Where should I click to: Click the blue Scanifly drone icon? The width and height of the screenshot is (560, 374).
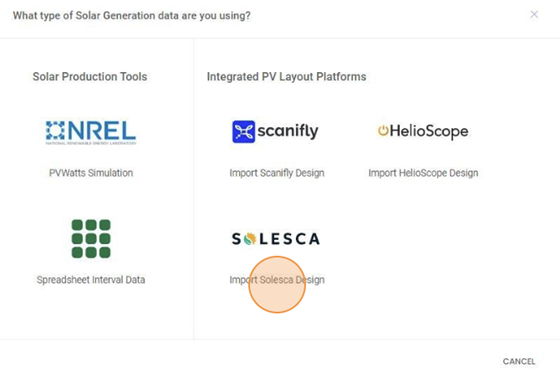[x=244, y=131]
